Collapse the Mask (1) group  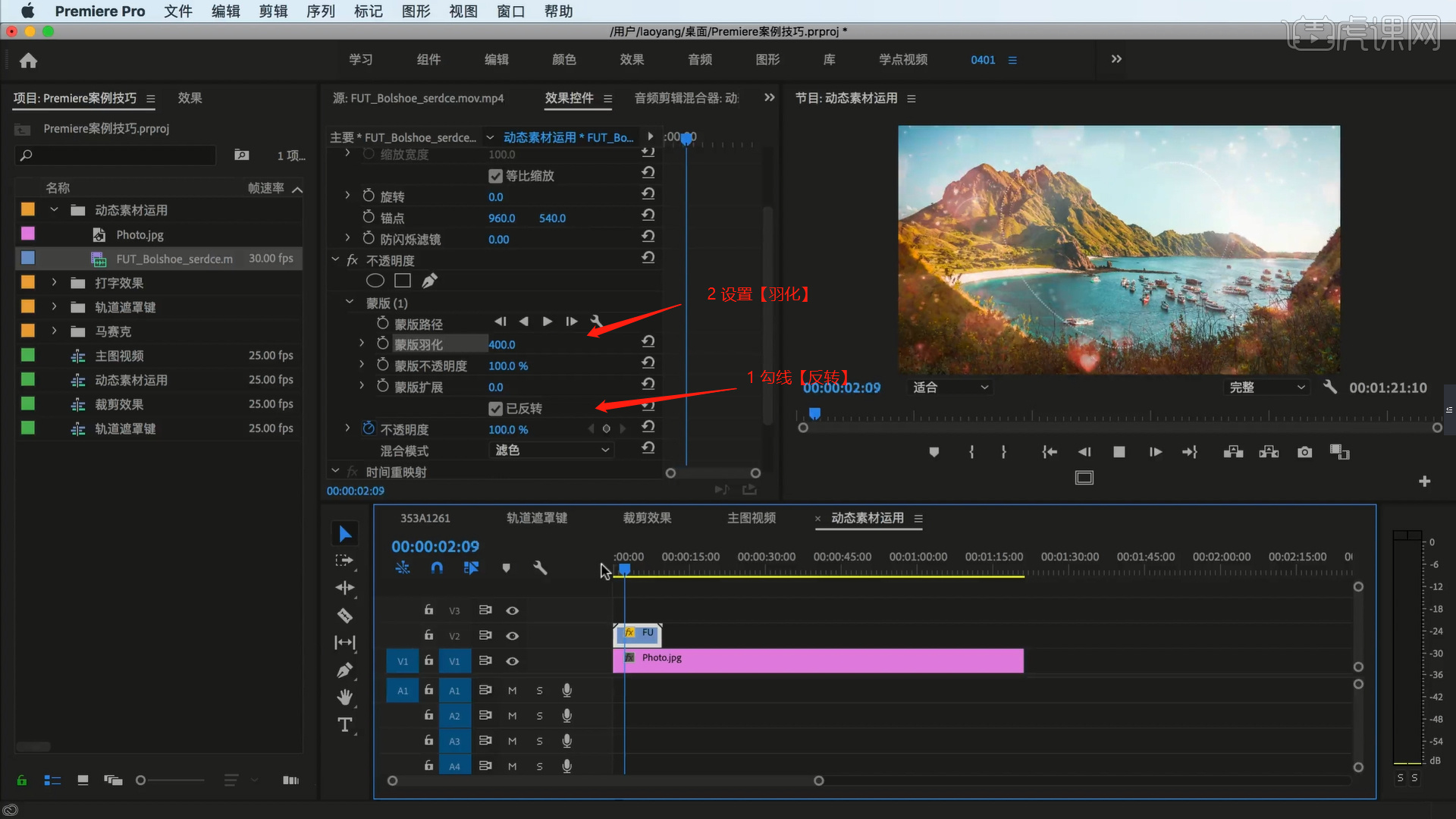click(350, 302)
